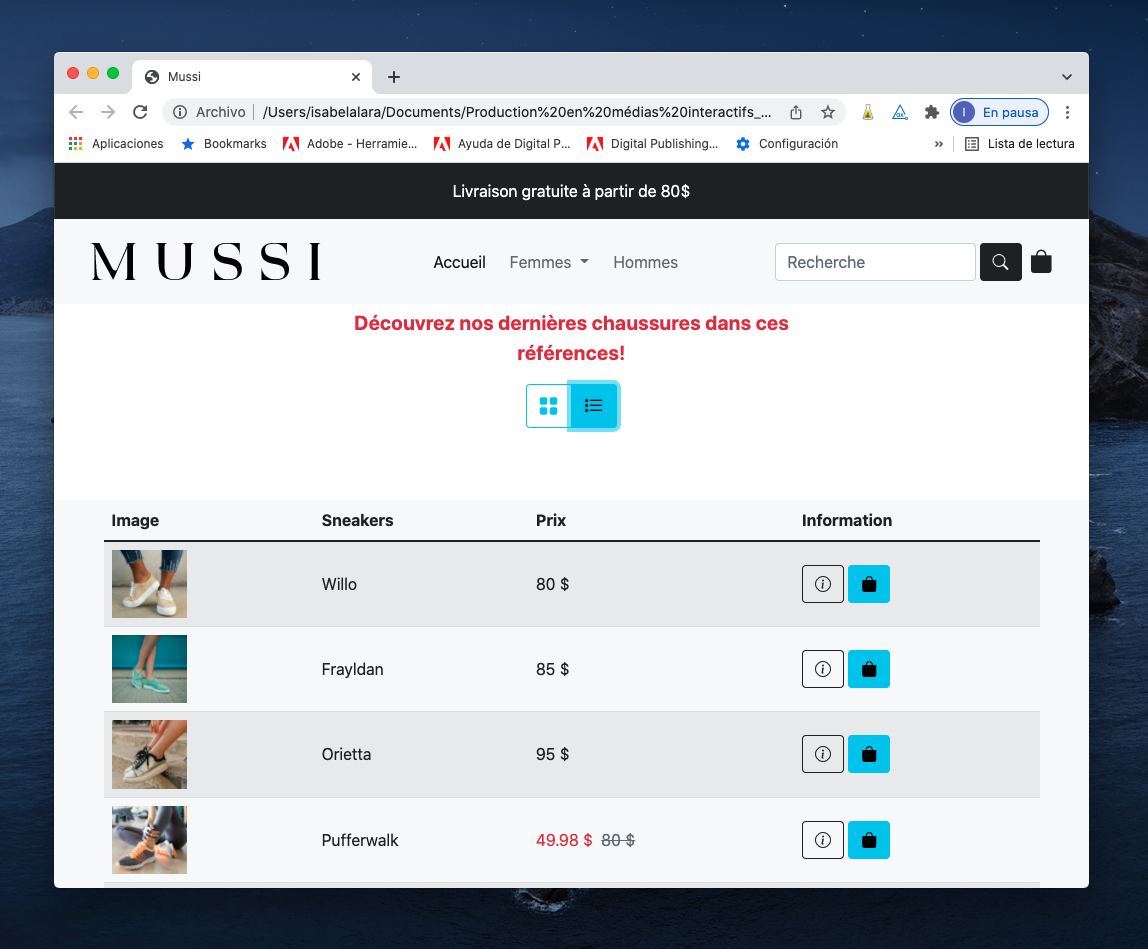The width and height of the screenshot is (1148, 949).
Task: Open info for Orietta sneakers
Action: point(822,754)
